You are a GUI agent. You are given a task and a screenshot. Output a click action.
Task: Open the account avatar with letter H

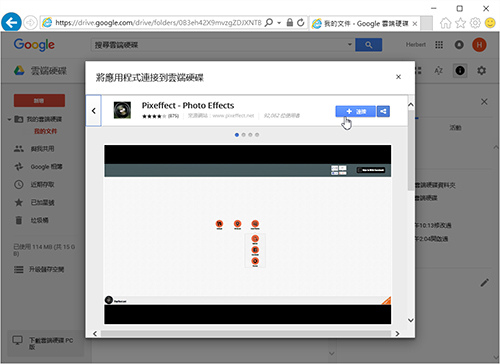point(479,45)
